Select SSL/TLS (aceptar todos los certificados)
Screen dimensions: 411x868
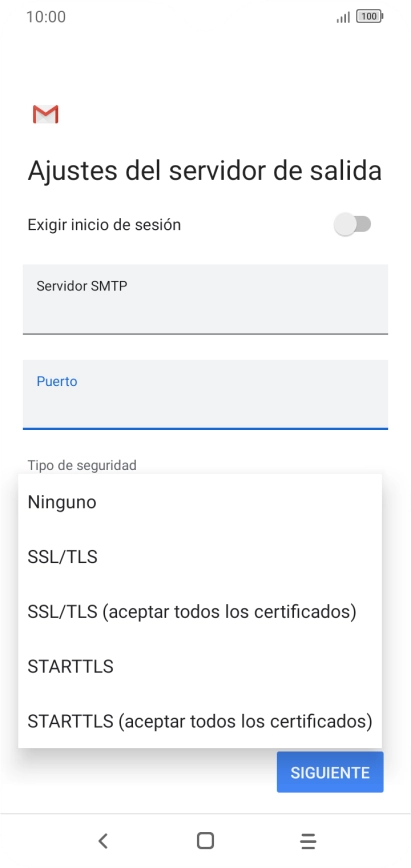(x=200, y=612)
